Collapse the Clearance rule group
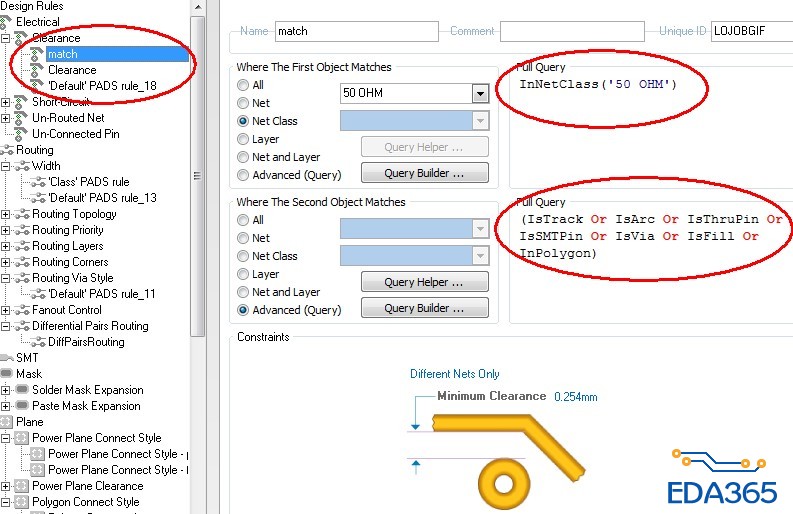Screen dimensions: 793x514 tap(5, 38)
